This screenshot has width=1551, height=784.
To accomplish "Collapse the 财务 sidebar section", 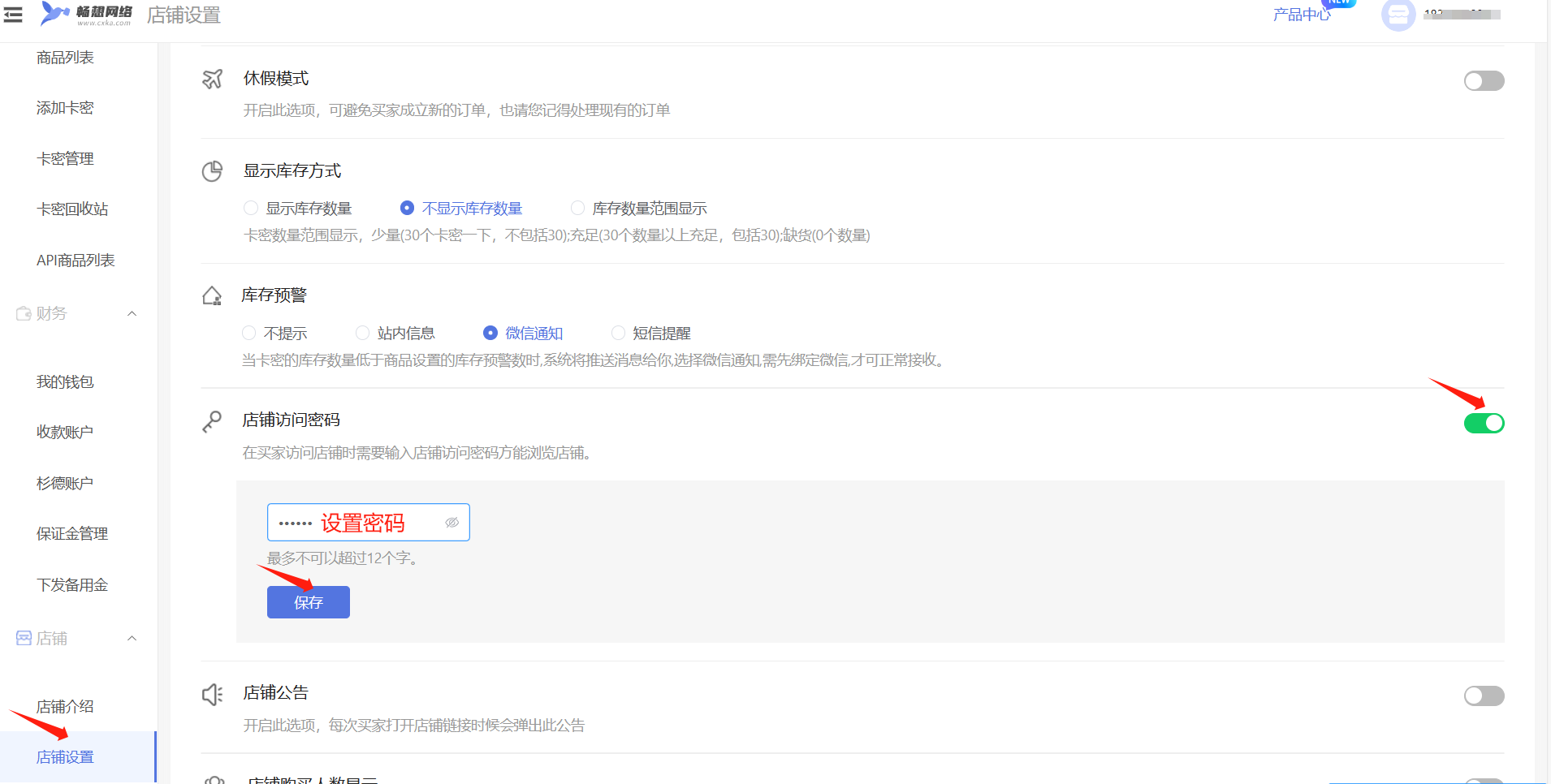I will point(132,313).
